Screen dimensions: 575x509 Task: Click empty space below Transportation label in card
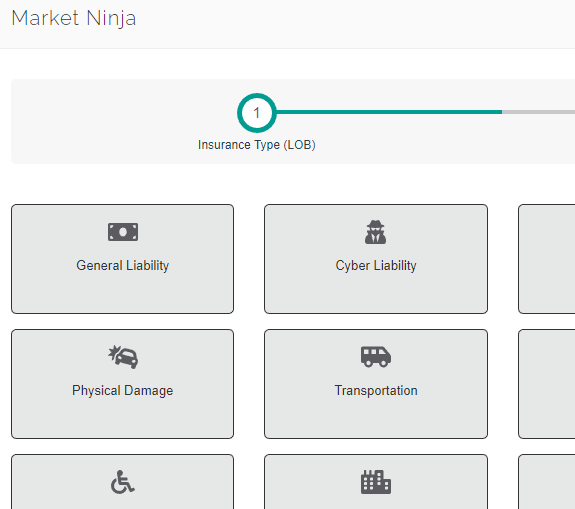[376, 418]
